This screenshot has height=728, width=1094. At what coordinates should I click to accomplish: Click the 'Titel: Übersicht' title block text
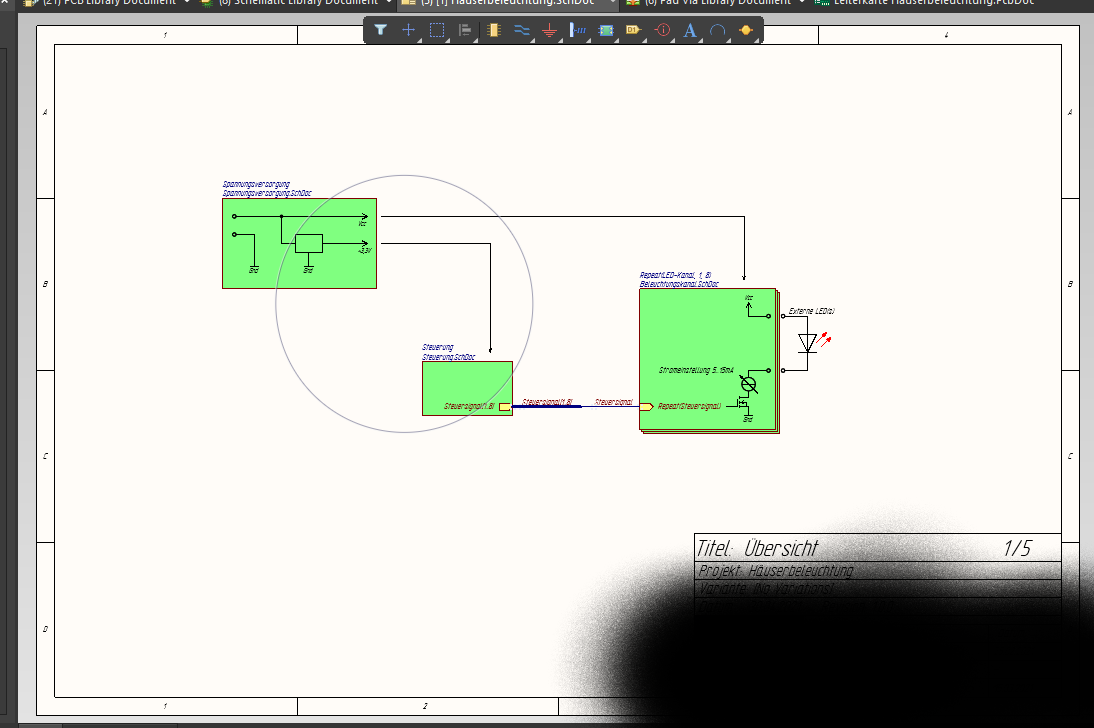[757, 549]
